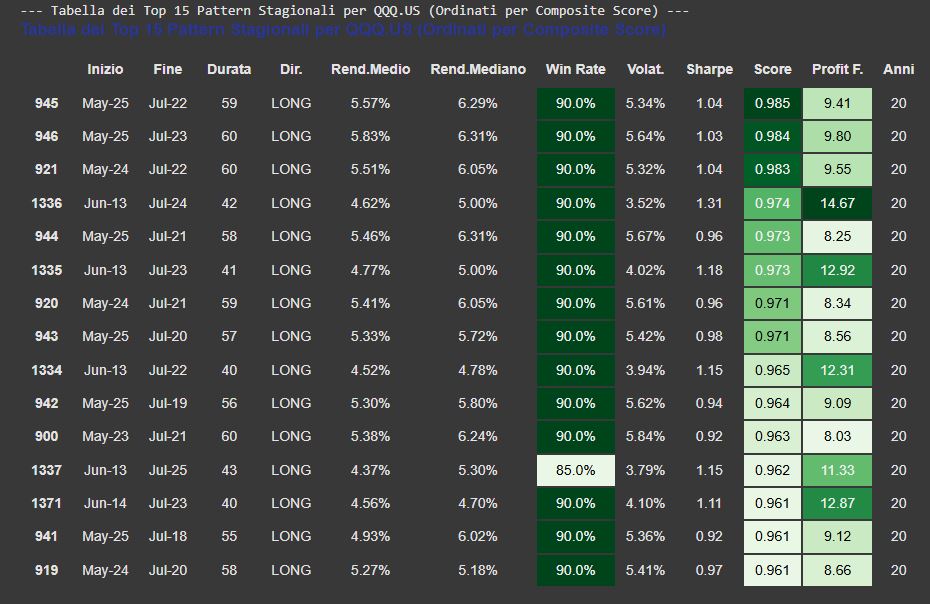
Task: Click the Score column header
Action: [x=772, y=69]
